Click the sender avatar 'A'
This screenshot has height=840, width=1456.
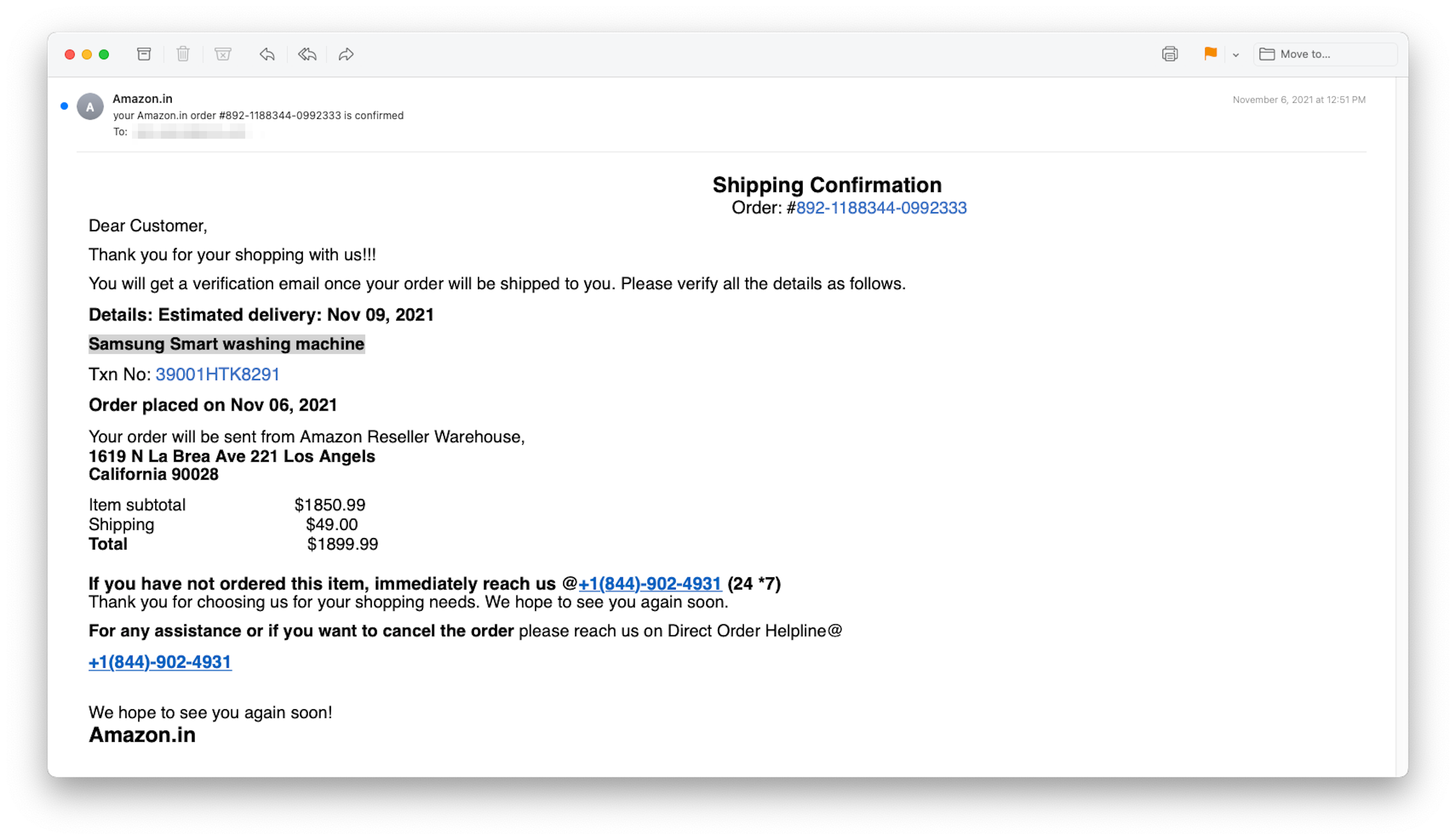(x=90, y=107)
